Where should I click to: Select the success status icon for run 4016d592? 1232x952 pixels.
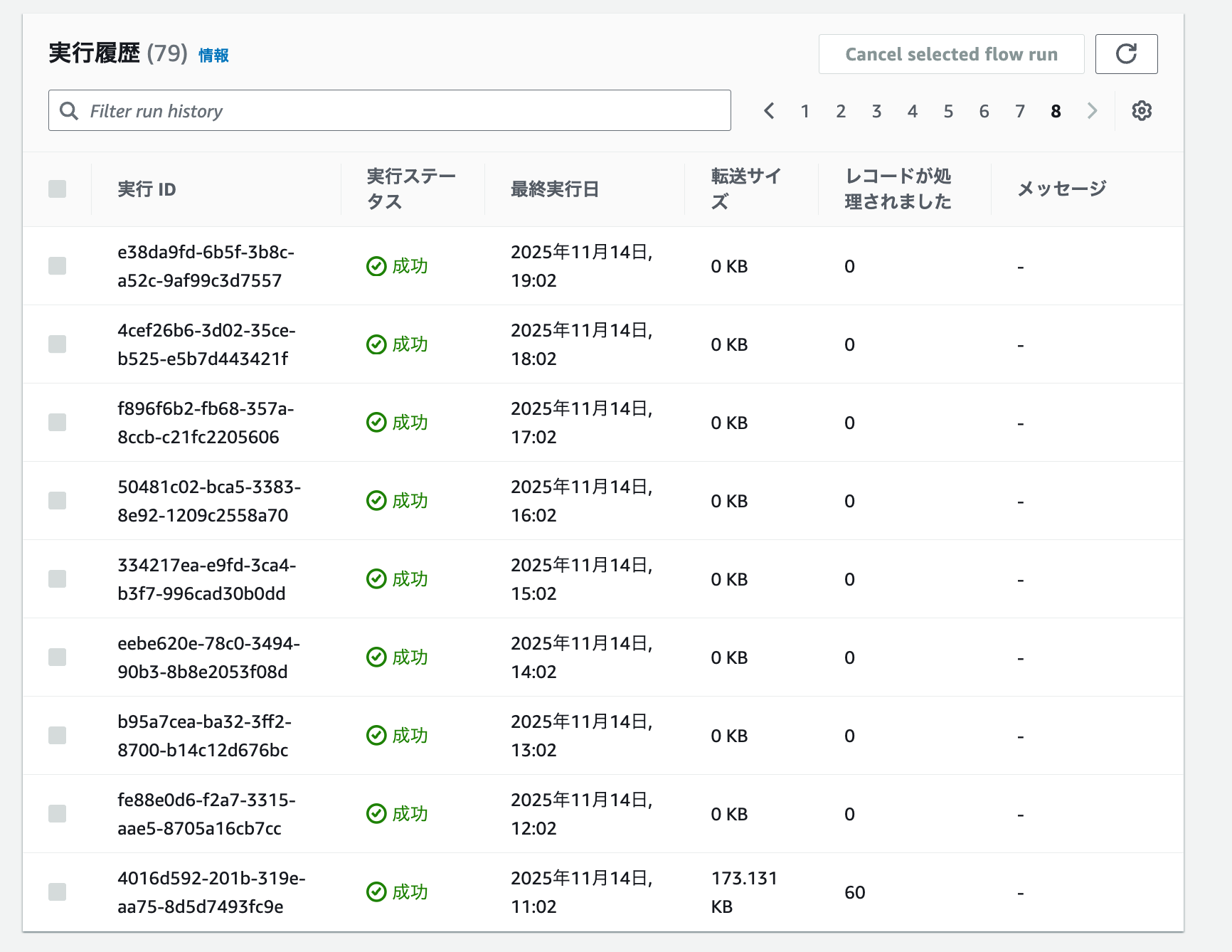point(376,892)
